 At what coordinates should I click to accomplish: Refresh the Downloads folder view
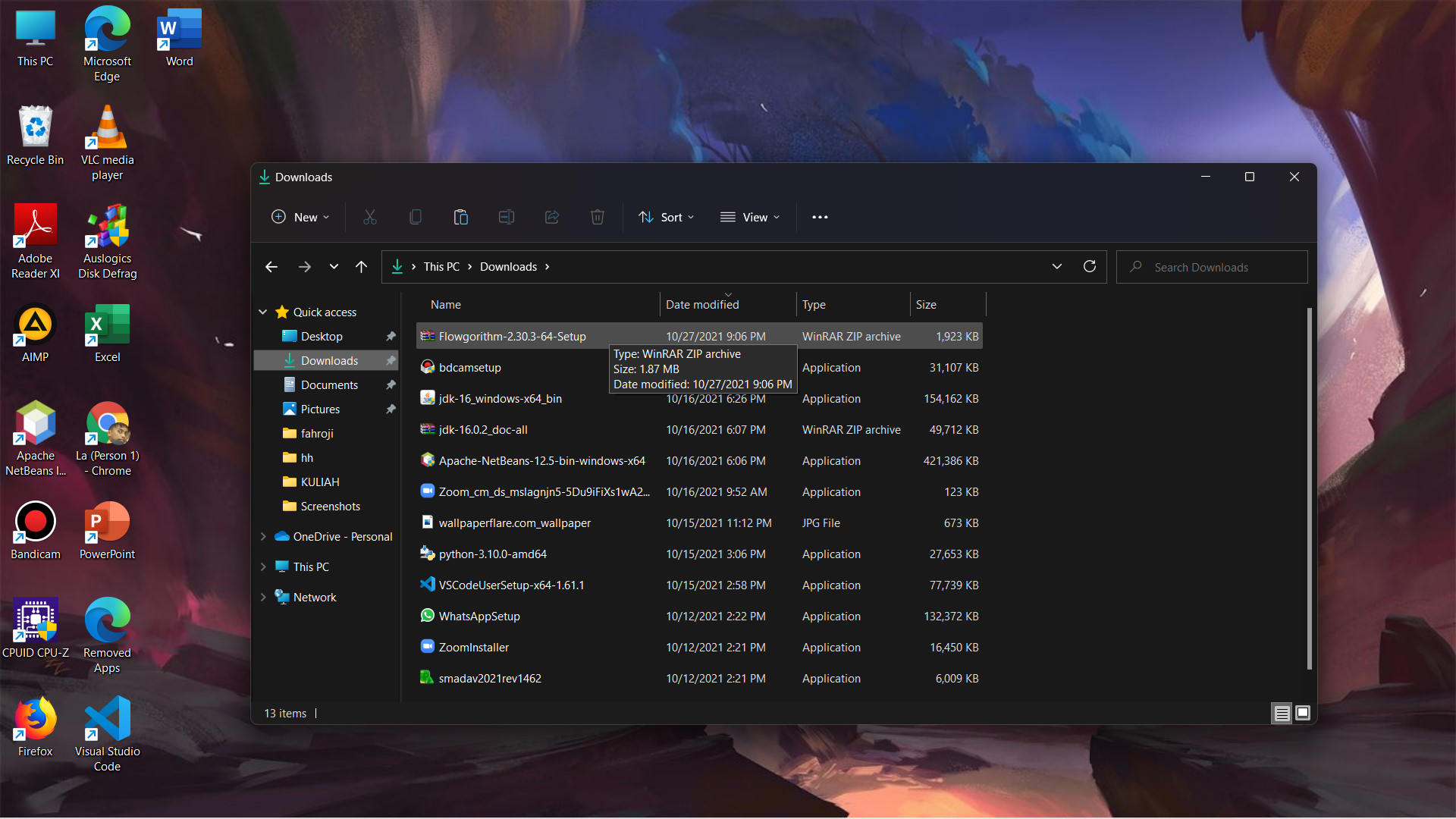1090,266
